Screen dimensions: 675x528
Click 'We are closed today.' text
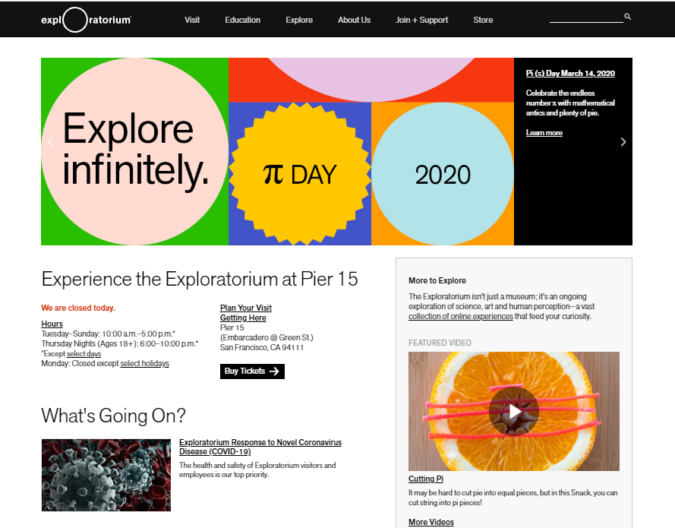pyautogui.click(x=78, y=308)
